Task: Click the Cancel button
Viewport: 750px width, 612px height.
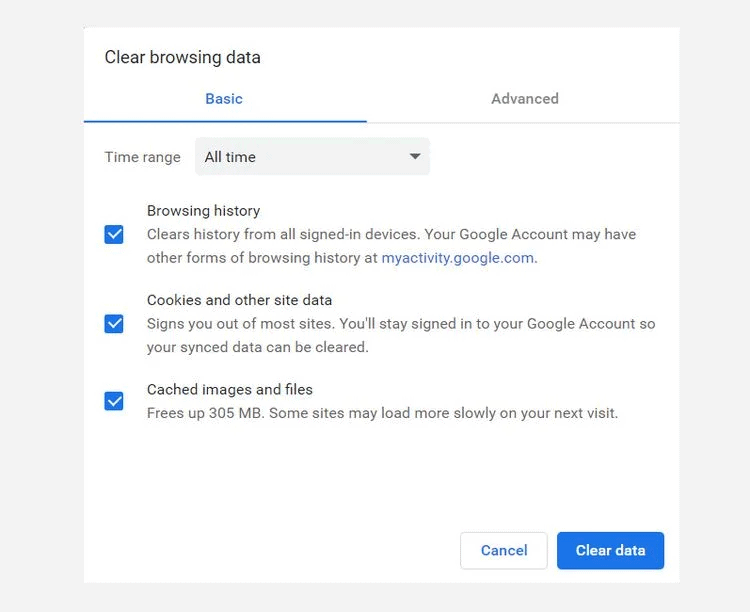Action: tap(504, 551)
